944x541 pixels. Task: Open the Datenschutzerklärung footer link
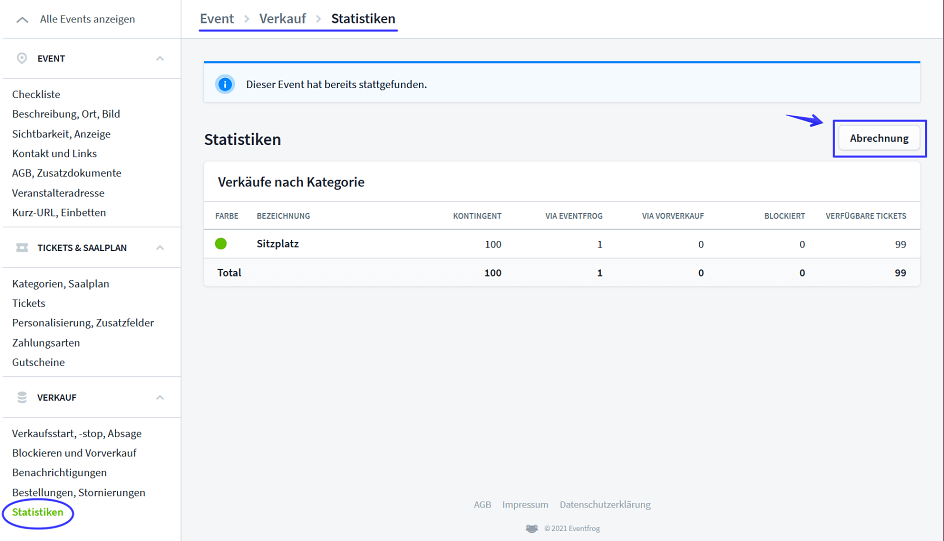click(605, 505)
